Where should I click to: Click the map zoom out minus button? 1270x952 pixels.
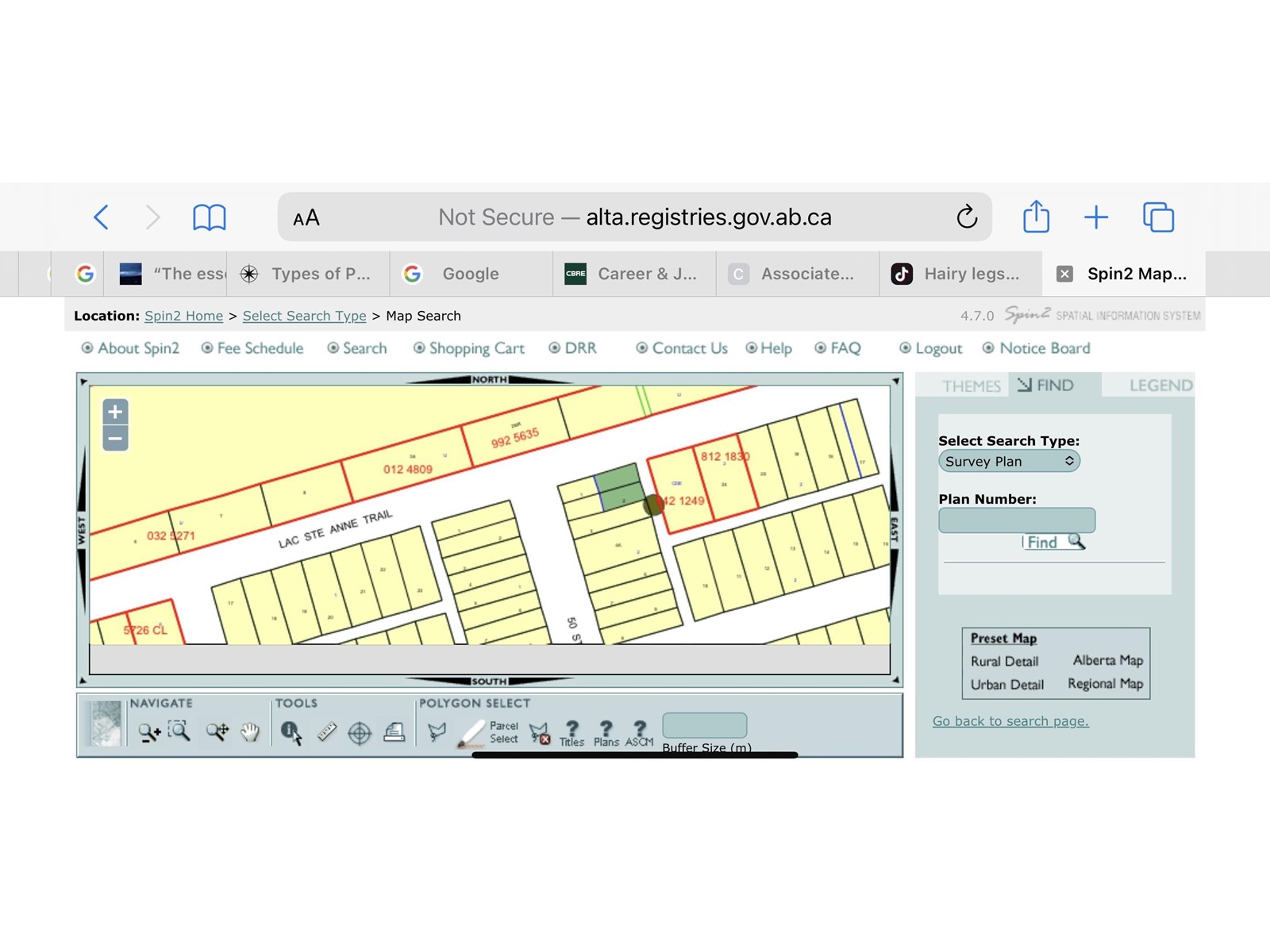coord(115,438)
